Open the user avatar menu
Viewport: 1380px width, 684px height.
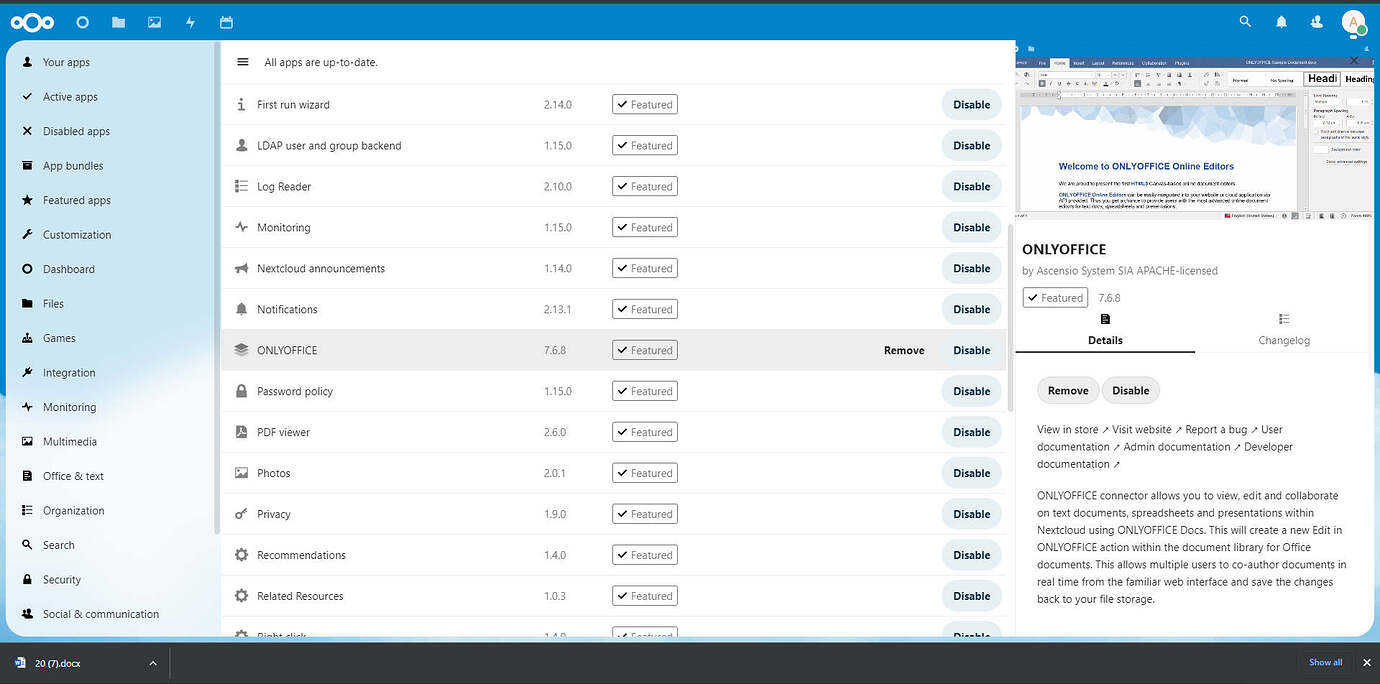1354,22
